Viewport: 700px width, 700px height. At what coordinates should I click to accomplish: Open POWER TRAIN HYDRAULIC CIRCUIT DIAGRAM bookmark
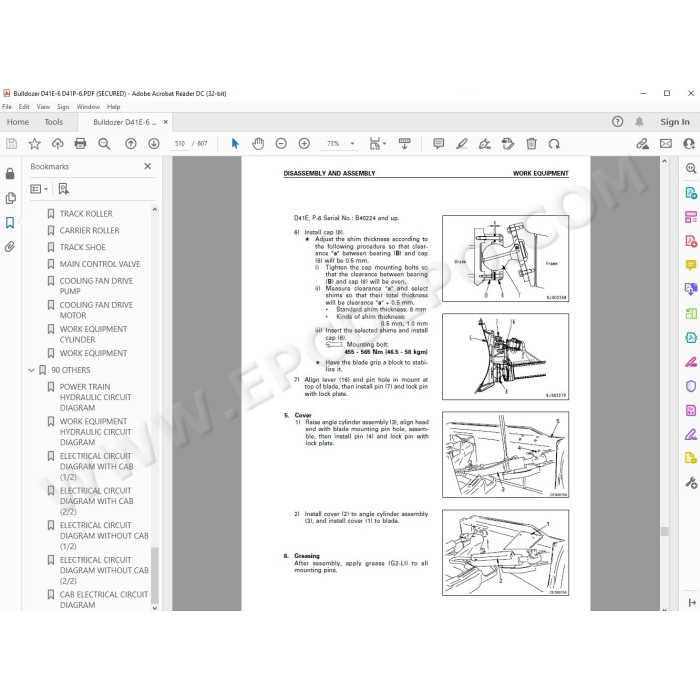click(95, 397)
